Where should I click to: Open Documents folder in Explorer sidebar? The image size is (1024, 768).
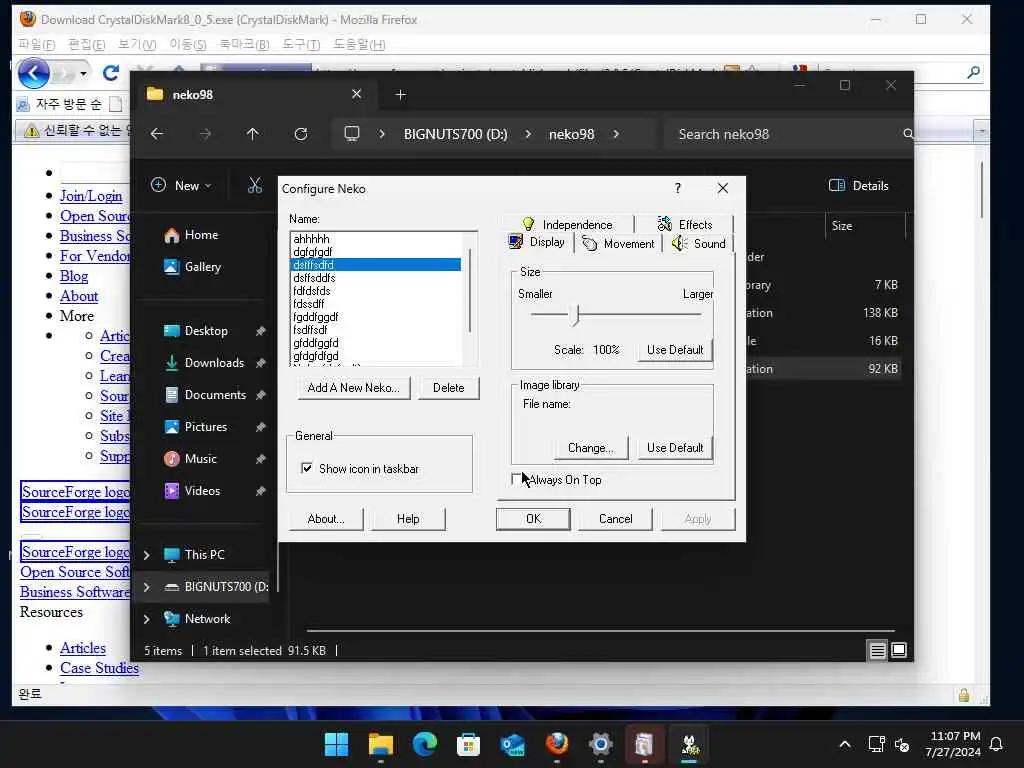(x=204, y=395)
